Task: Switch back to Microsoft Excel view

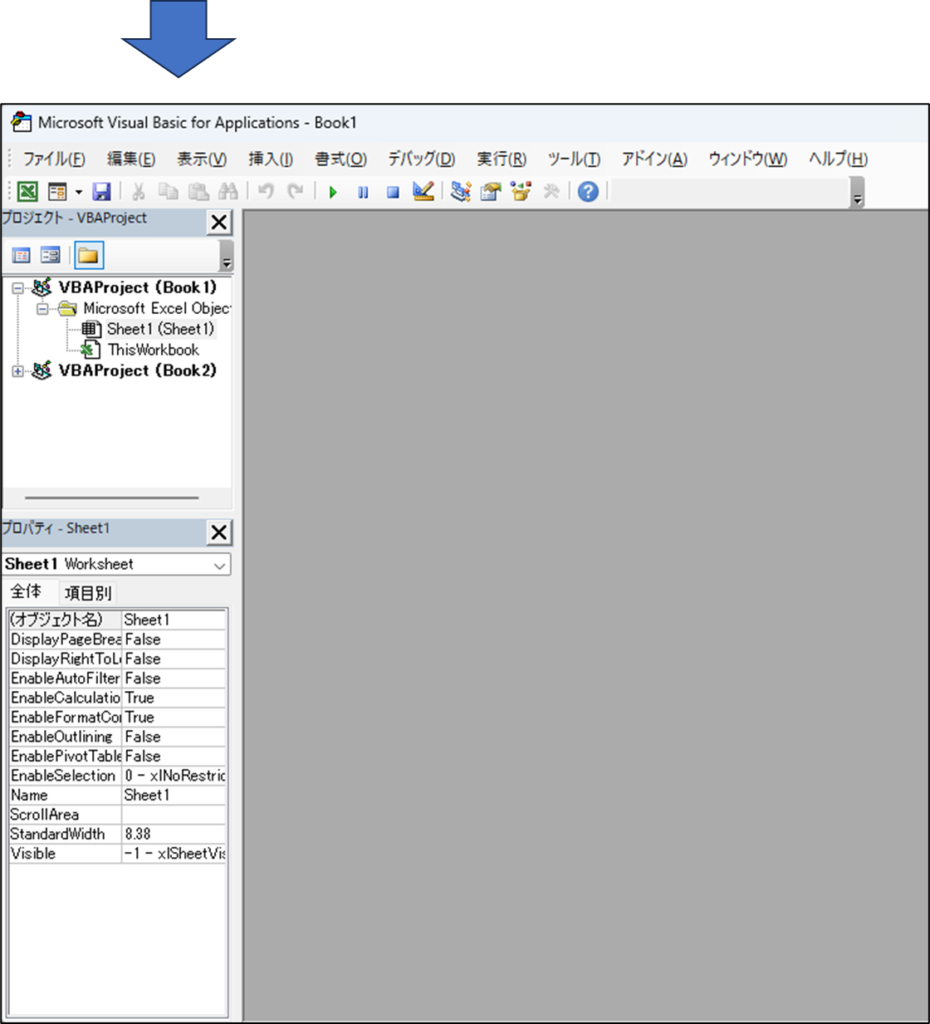Action: [27, 191]
